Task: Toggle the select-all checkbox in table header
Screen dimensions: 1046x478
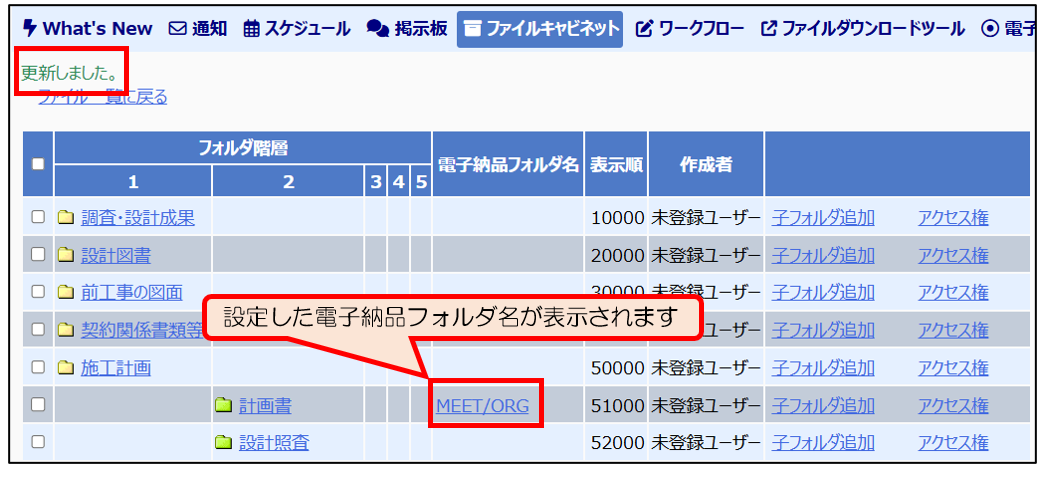Action: point(38,164)
